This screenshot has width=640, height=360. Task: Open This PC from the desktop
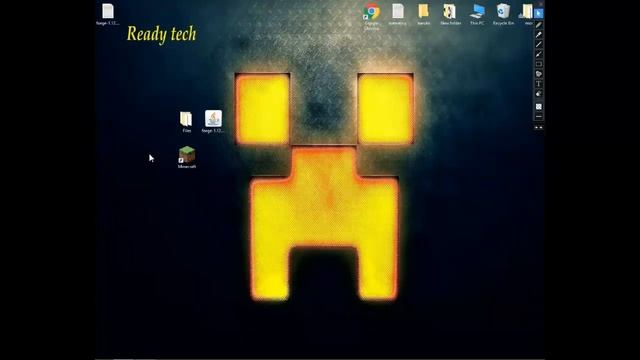[477, 14]
